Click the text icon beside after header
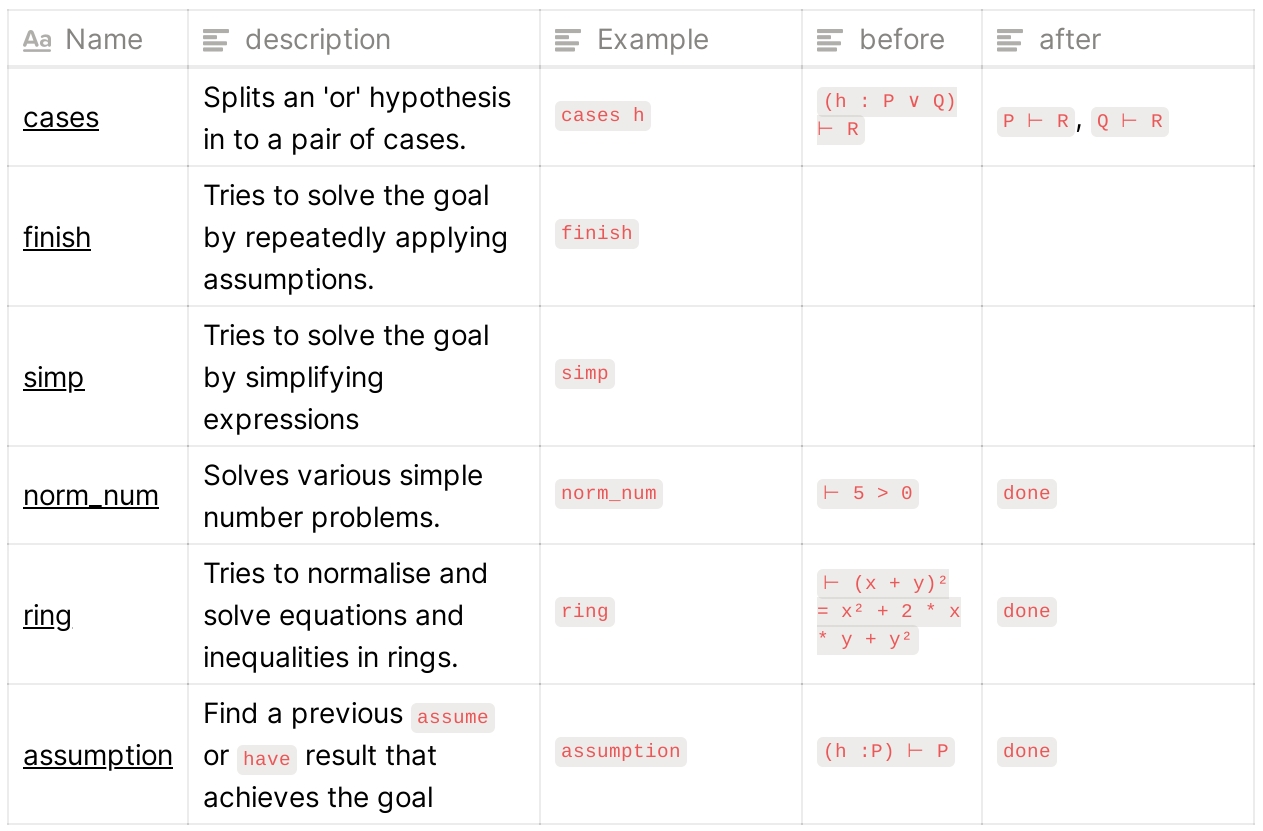1263x831 pixels. tap(1010, 40)
